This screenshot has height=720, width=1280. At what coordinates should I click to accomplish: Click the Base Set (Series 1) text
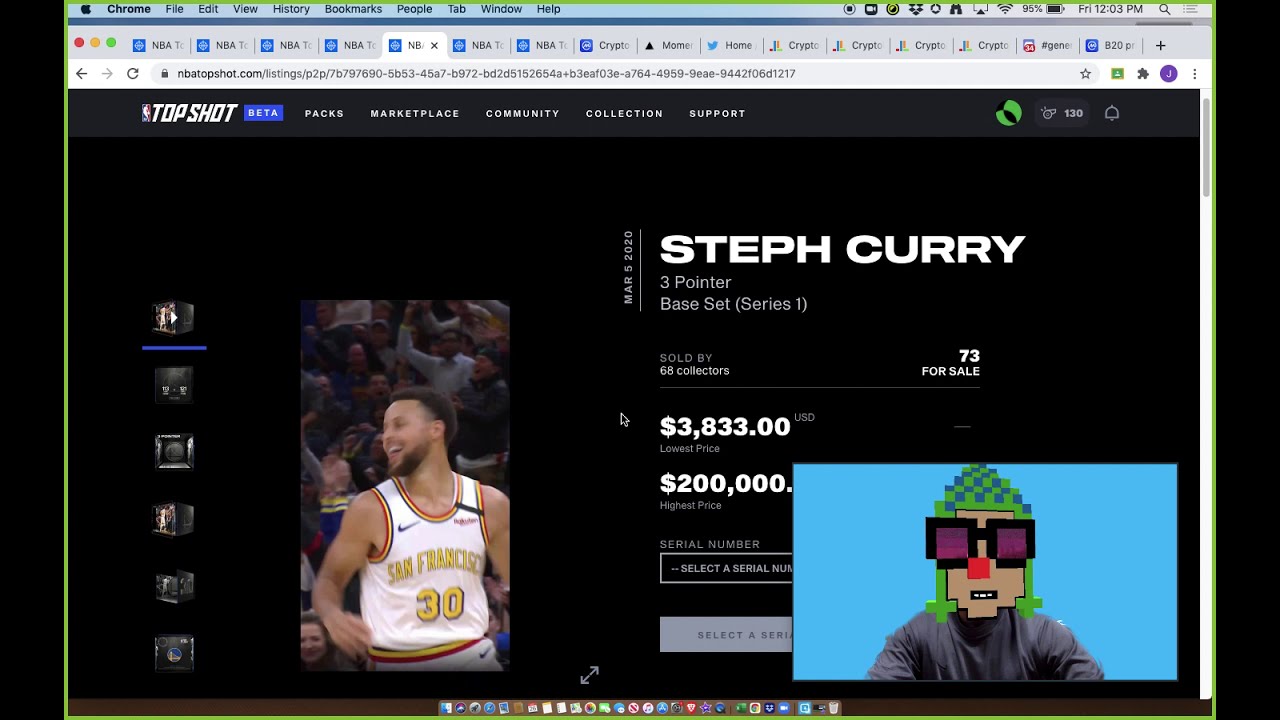(x=733, y=304)
